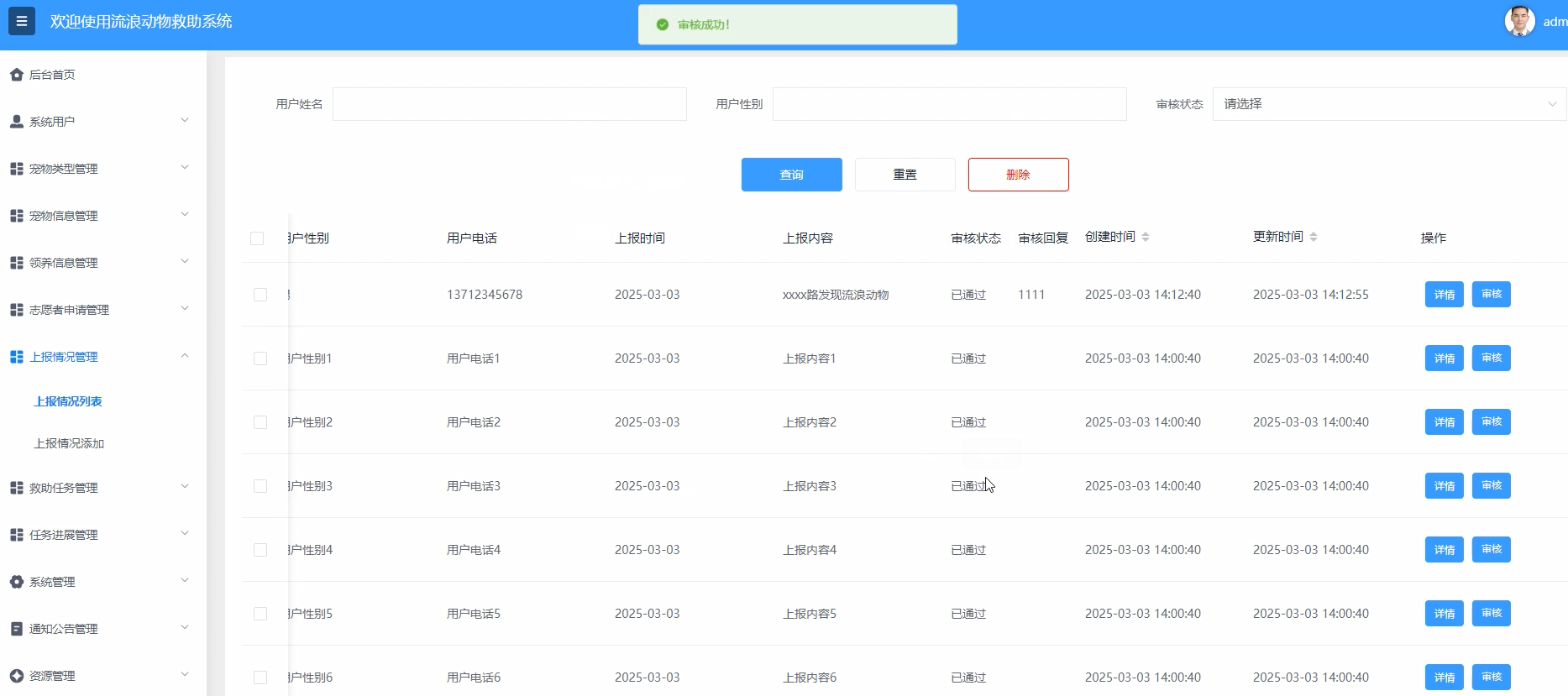This screenshot has height=696, width=1568.
Task: Click the 重置 button
Action: [905, 175]
